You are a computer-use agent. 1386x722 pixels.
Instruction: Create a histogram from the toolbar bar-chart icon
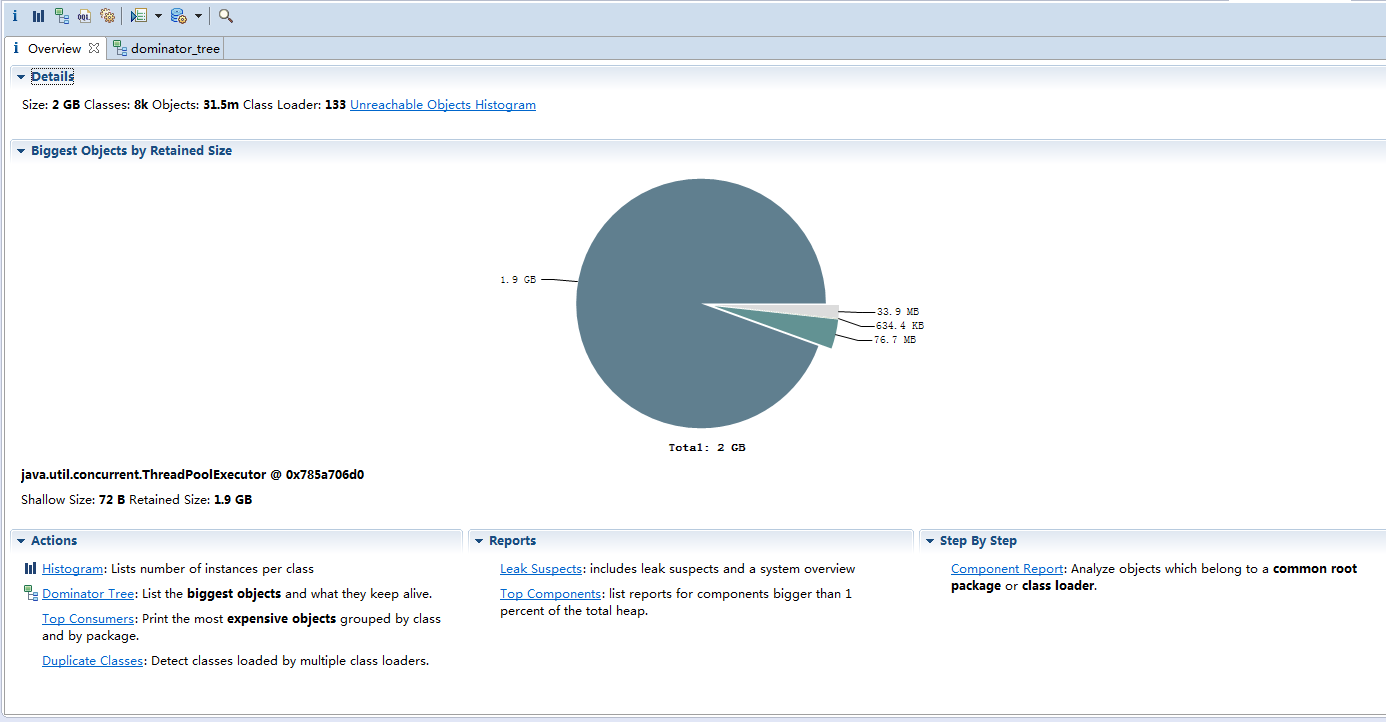pos(38,16)
